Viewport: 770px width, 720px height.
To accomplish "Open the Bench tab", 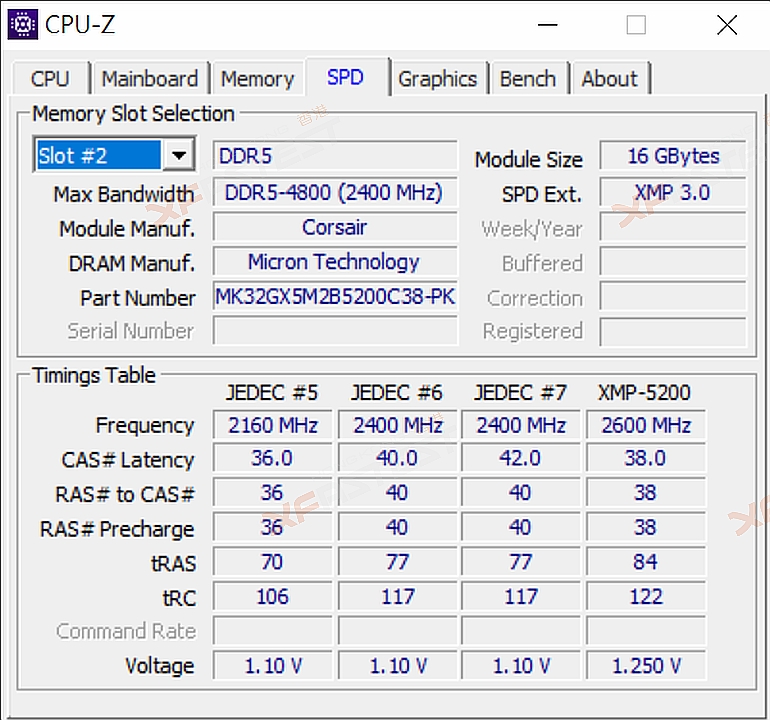I will [x=528, y=79].
